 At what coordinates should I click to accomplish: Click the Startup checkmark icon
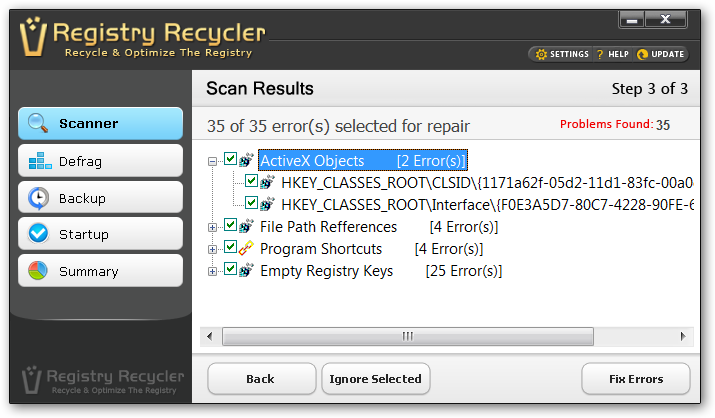(x=38, y=233)
